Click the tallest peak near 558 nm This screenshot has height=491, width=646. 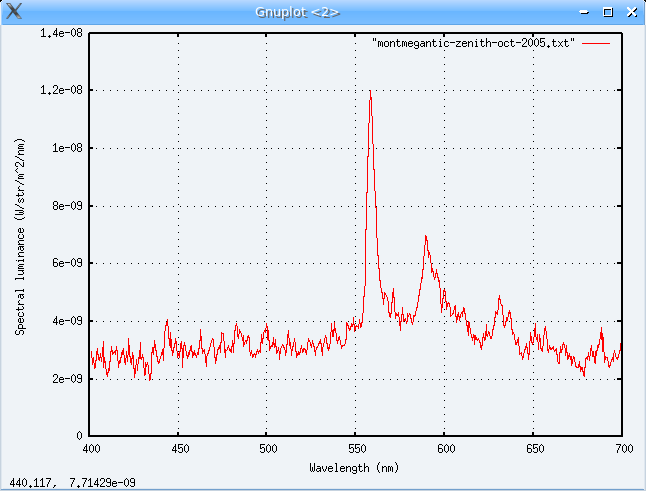point(370,92)
